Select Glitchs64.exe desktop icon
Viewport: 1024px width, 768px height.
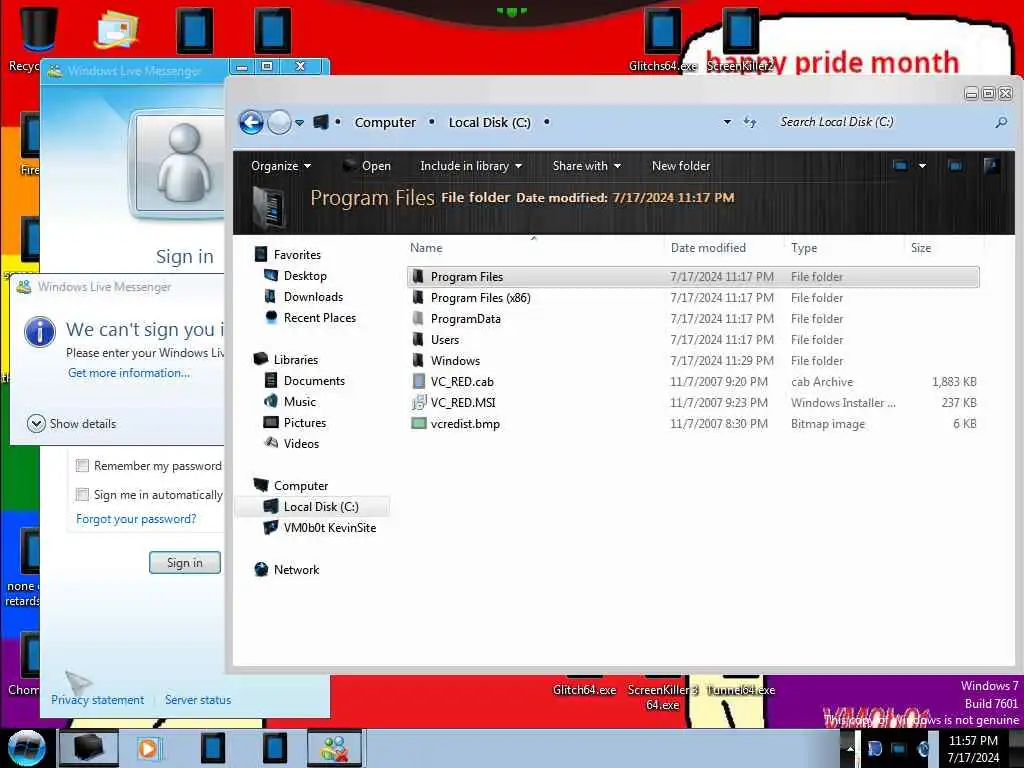pos(662,40)
